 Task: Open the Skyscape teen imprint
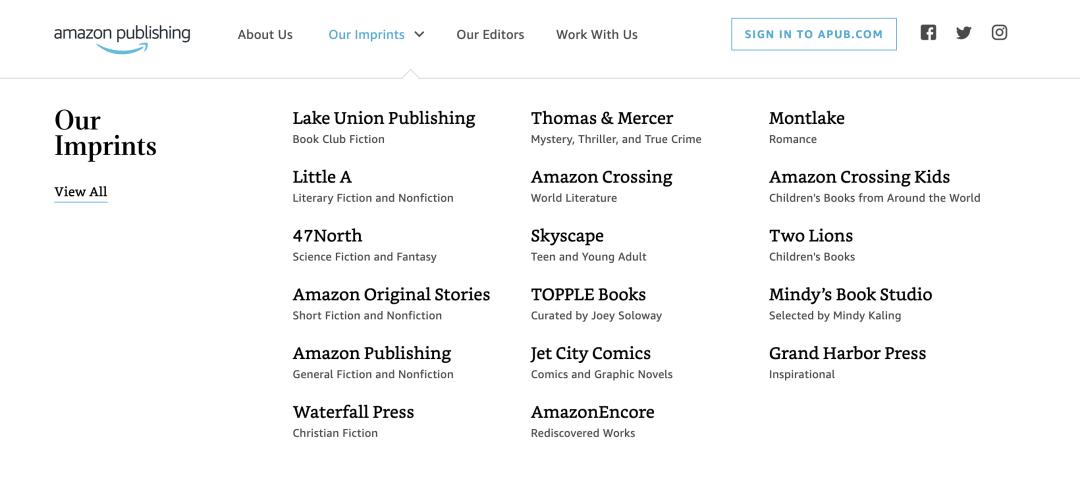tap(567, 236)
